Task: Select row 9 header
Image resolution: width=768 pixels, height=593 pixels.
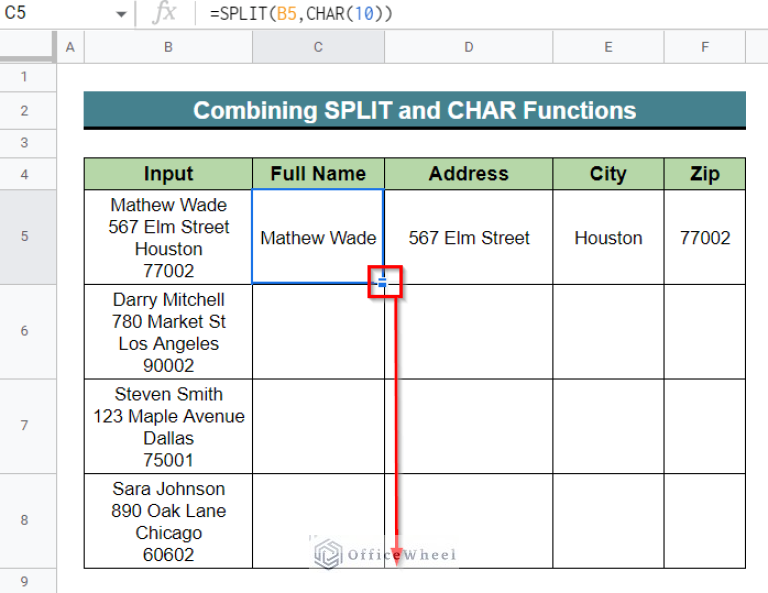Action: (x=27, y=581)
